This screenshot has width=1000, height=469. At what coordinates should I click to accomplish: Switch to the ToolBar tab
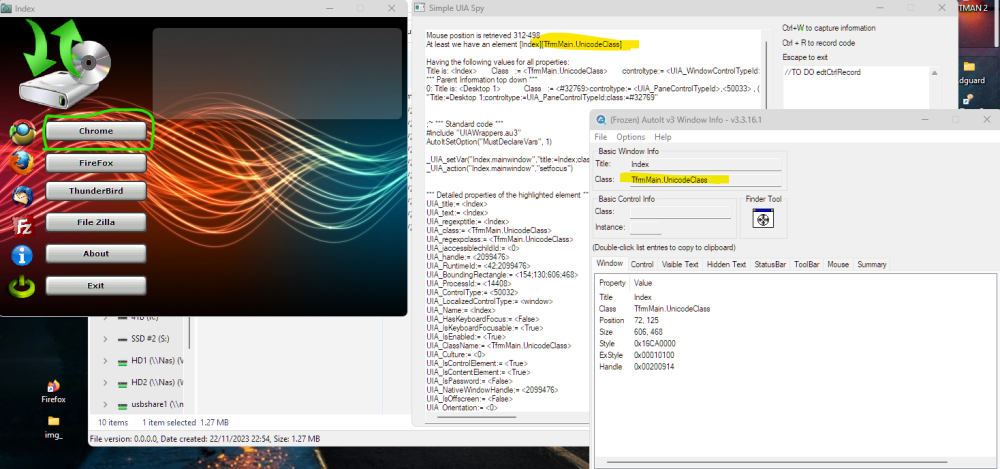pos(807,264)
